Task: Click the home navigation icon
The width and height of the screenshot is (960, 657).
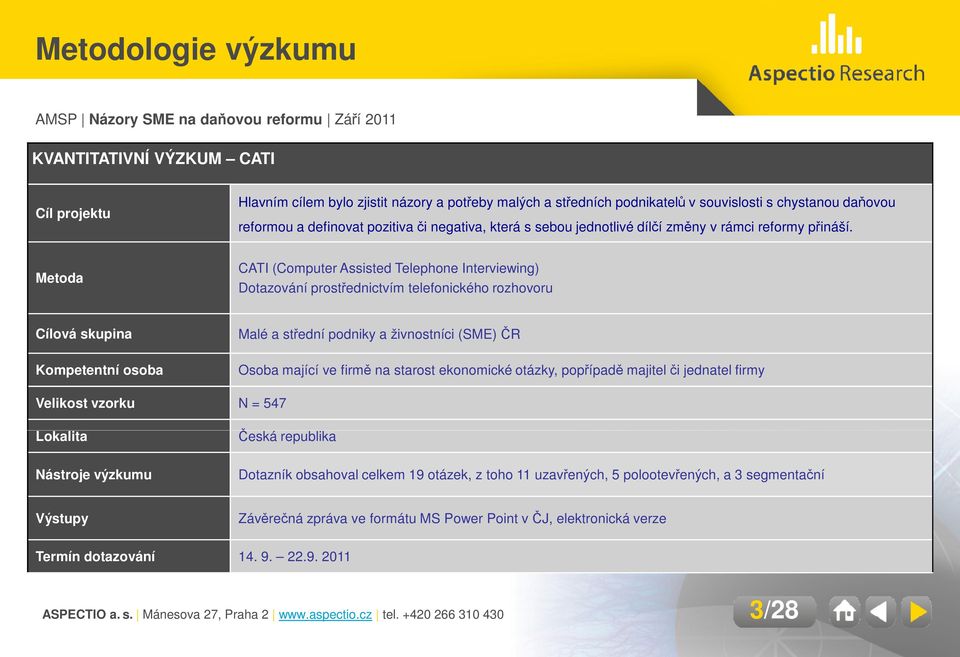Action: pyautogui.click(x=844, y=610)
